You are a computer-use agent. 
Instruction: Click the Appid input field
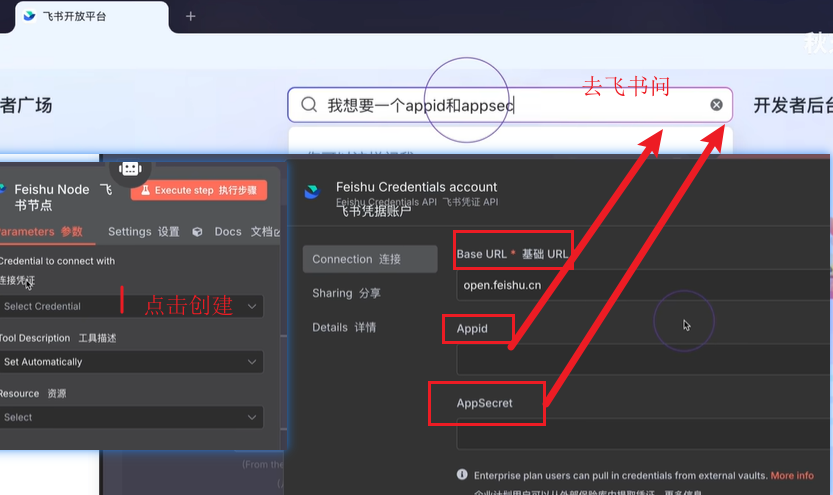643,360
